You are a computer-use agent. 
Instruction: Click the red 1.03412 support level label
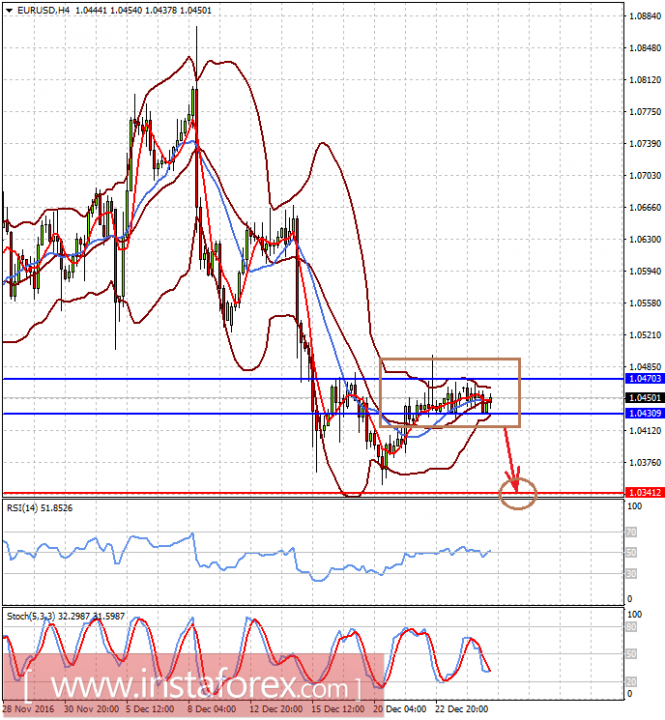645,493
